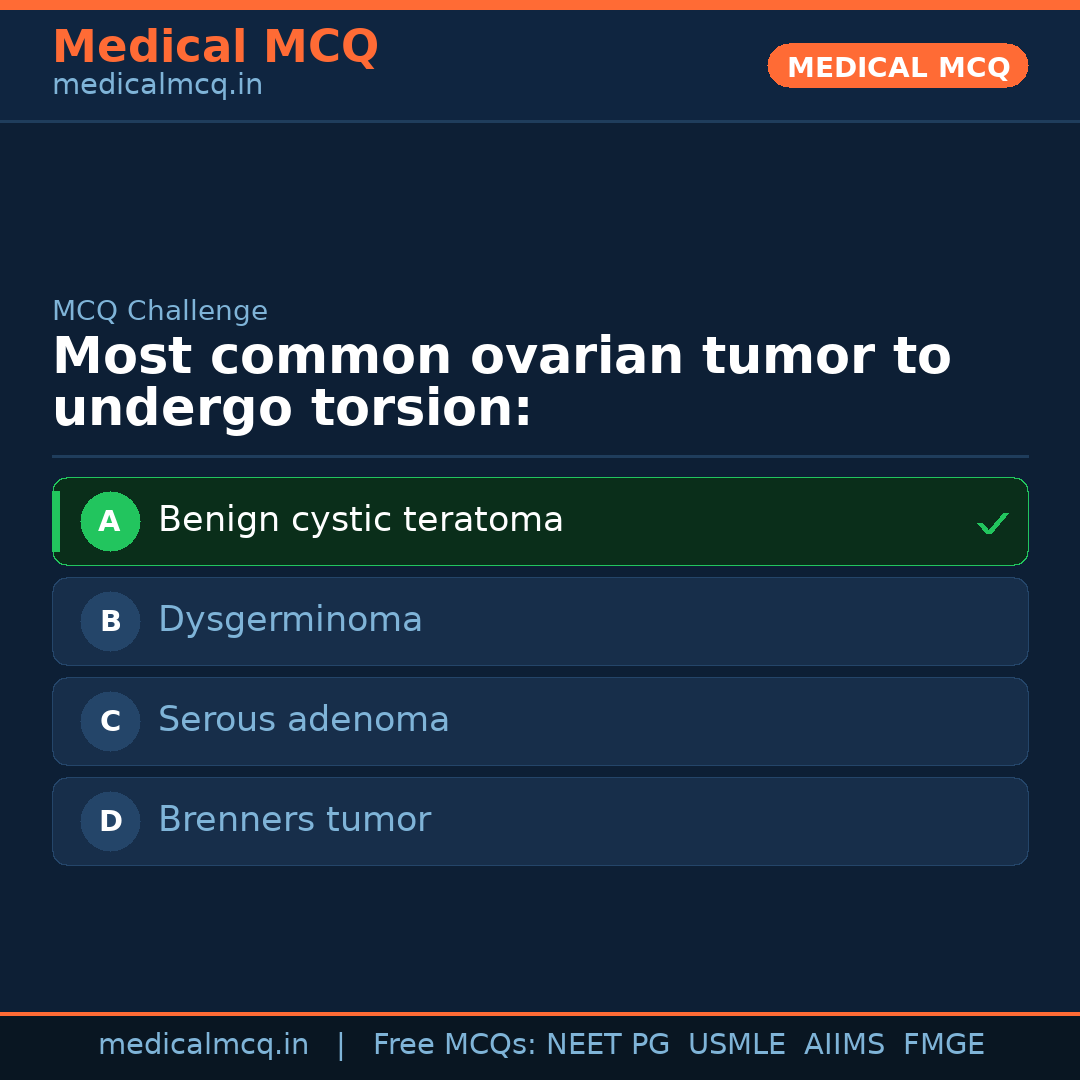Click the FMGE footer text
The height and width of the screenshot is (1080, 1080).
[943, 1045]
